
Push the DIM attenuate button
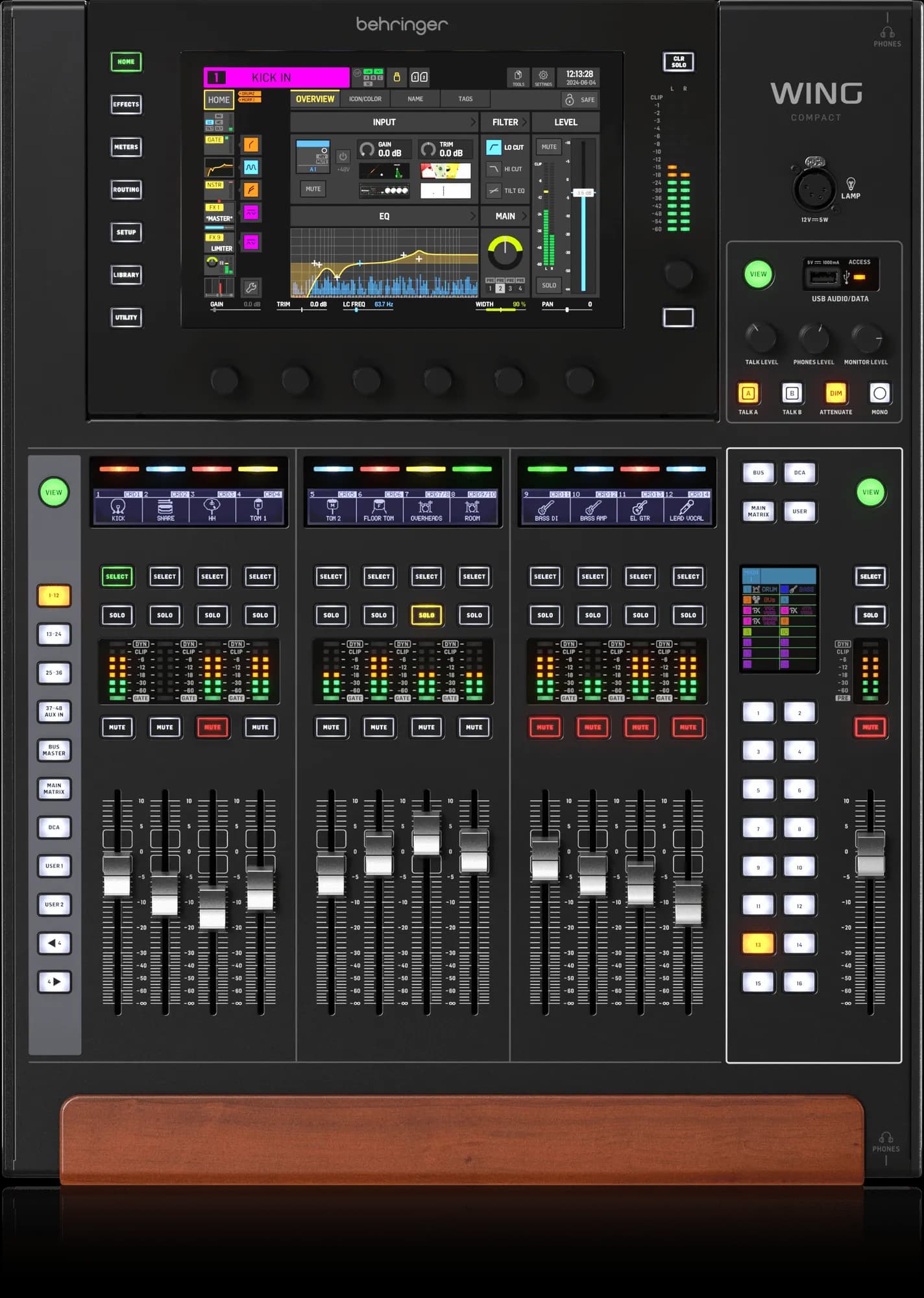(836, 393)
